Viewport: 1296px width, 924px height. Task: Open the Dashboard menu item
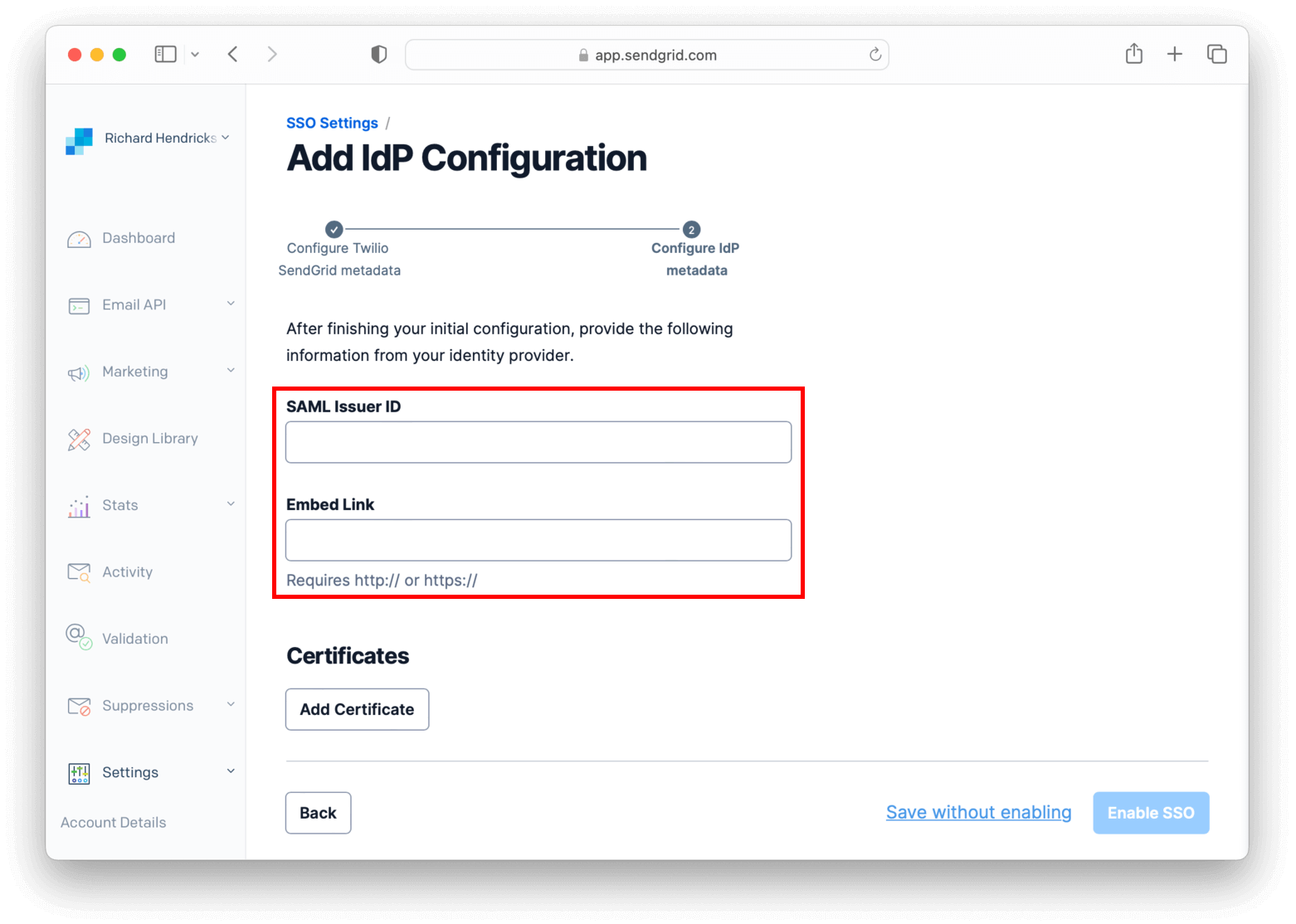pos(139,238)
